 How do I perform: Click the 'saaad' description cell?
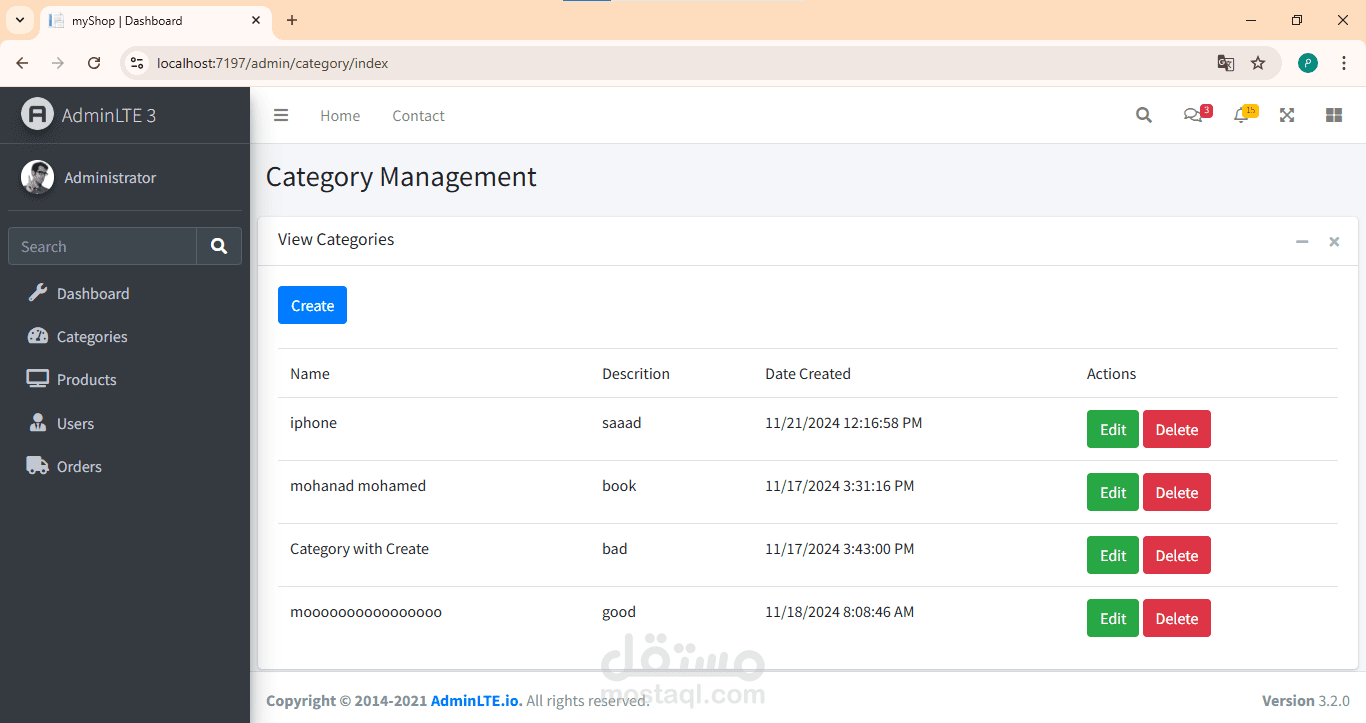tap(621, 422)
